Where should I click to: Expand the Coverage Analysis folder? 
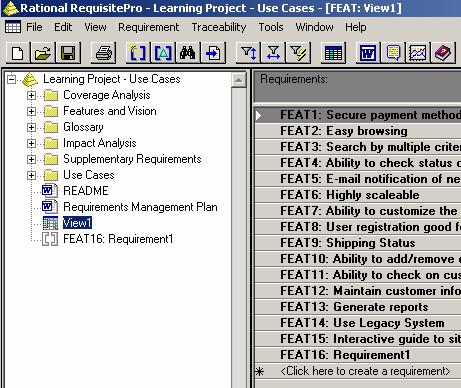pos(31,95)
